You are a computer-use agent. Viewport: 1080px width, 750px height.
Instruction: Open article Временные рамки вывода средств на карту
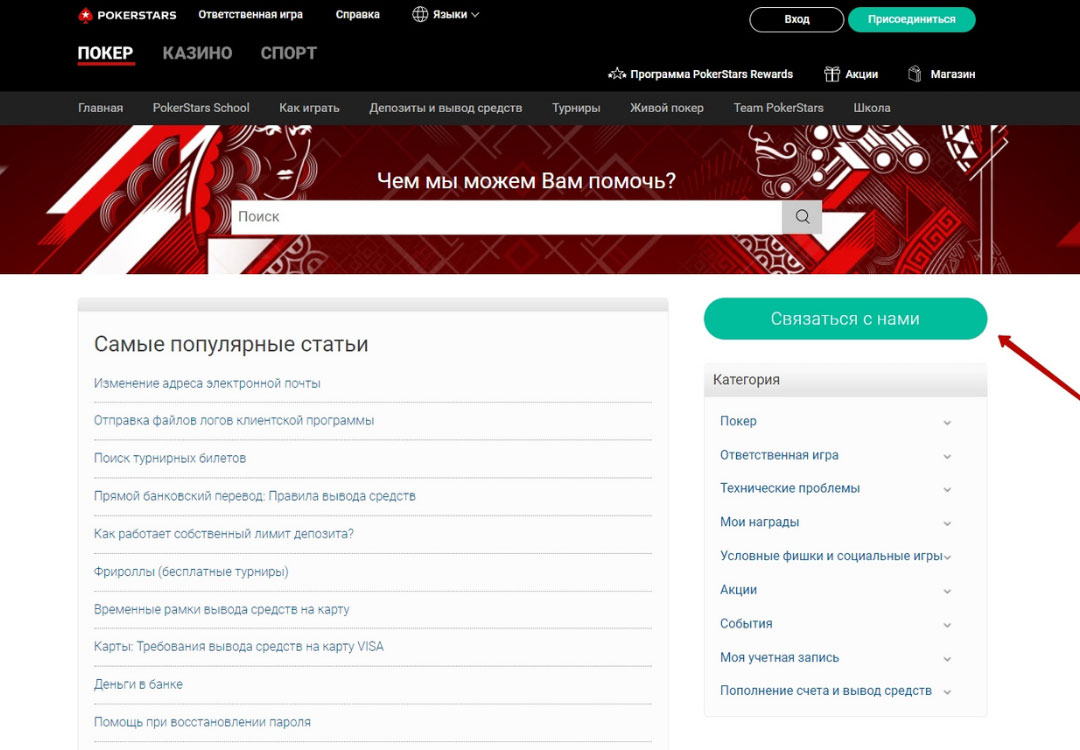click(x=222, y=610)
